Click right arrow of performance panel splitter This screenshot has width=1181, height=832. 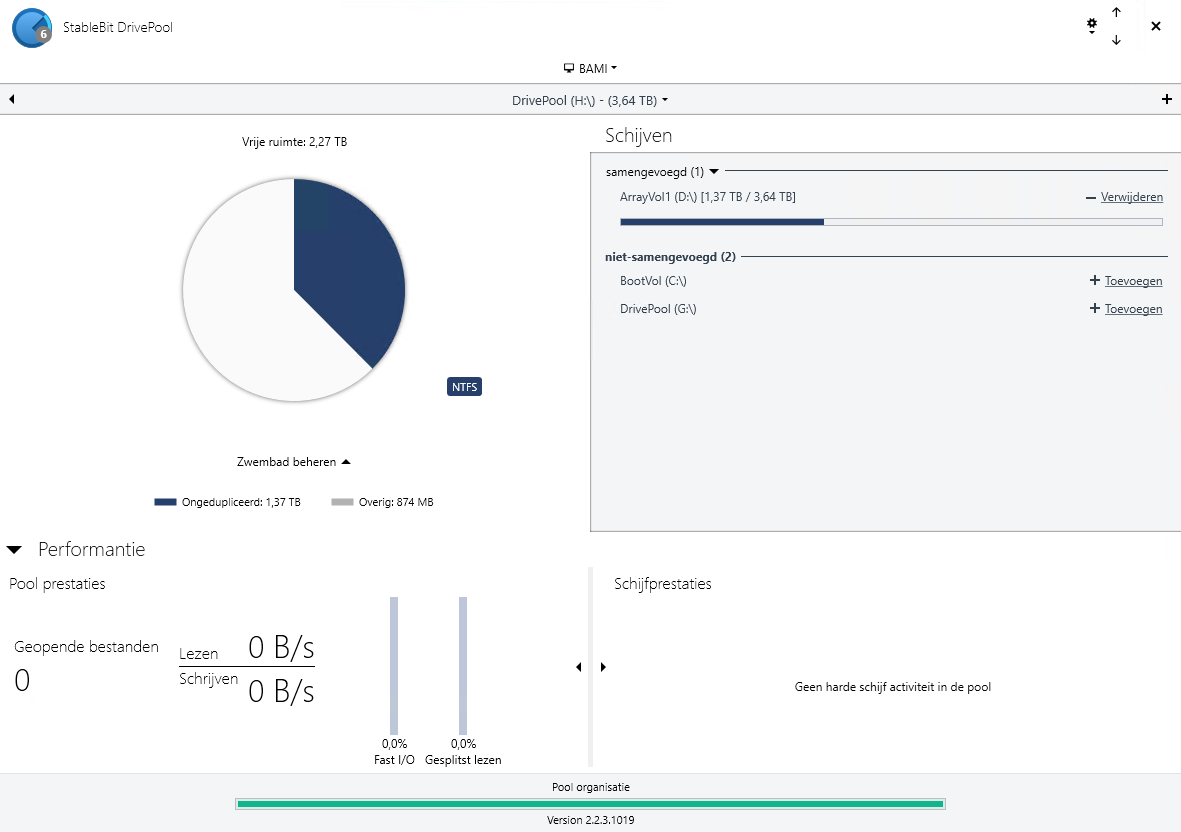(x=603, y=667)
